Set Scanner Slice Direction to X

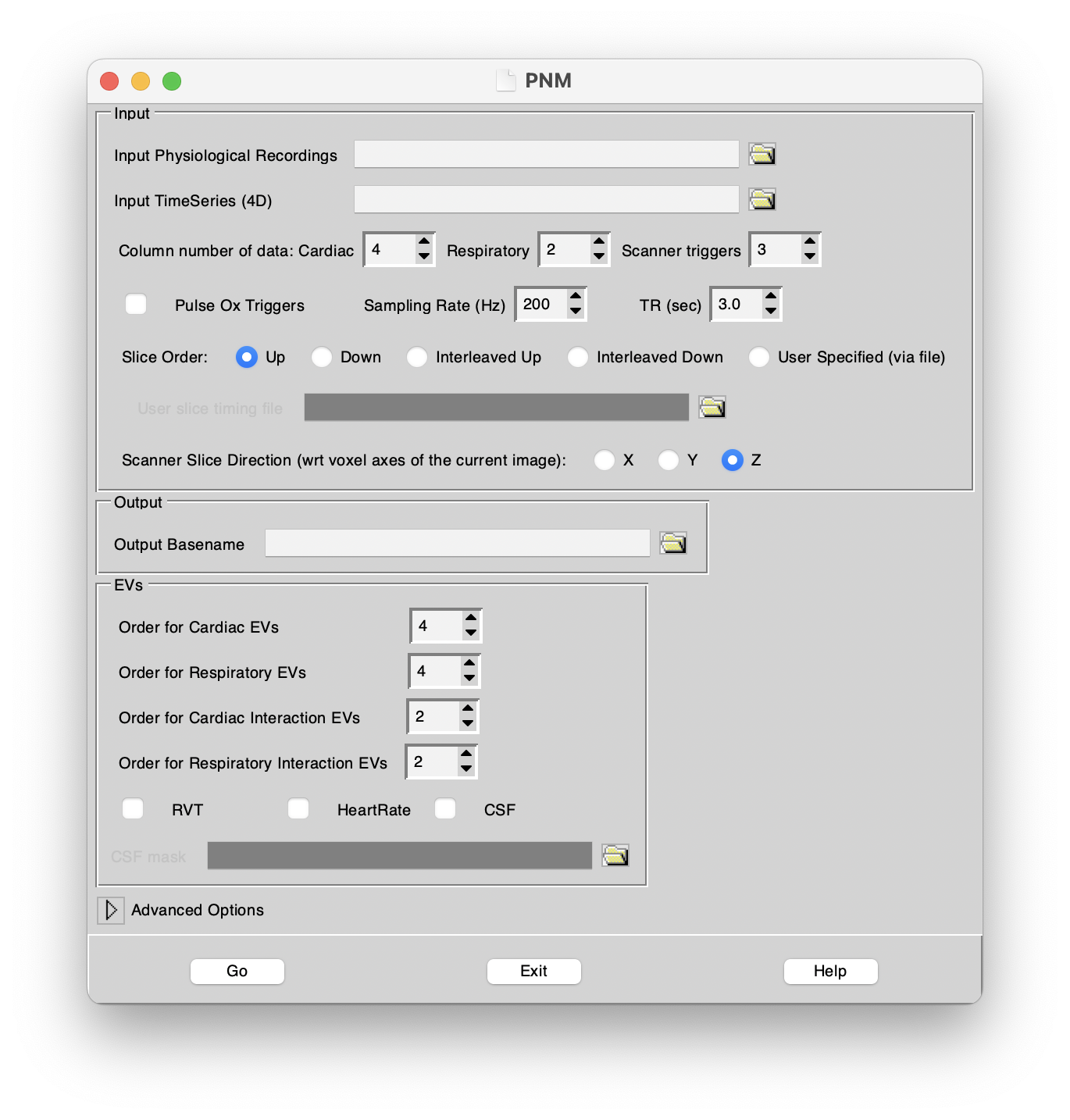[x=604, y=460]
